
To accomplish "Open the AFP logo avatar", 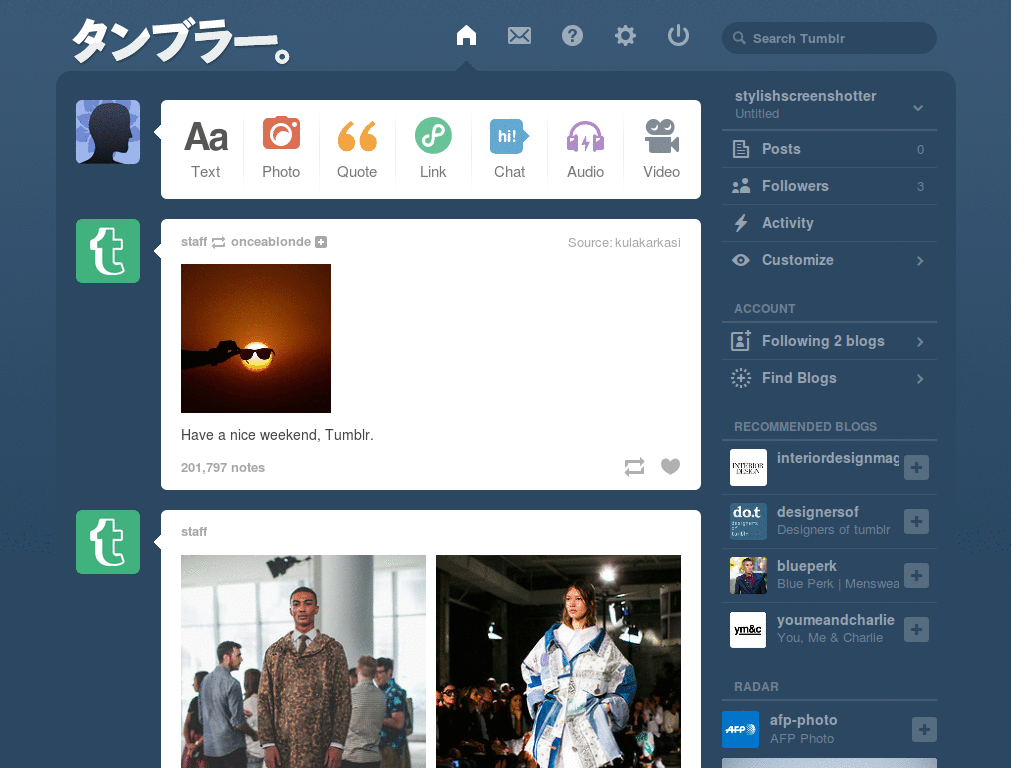I will [x=741, y=729].
